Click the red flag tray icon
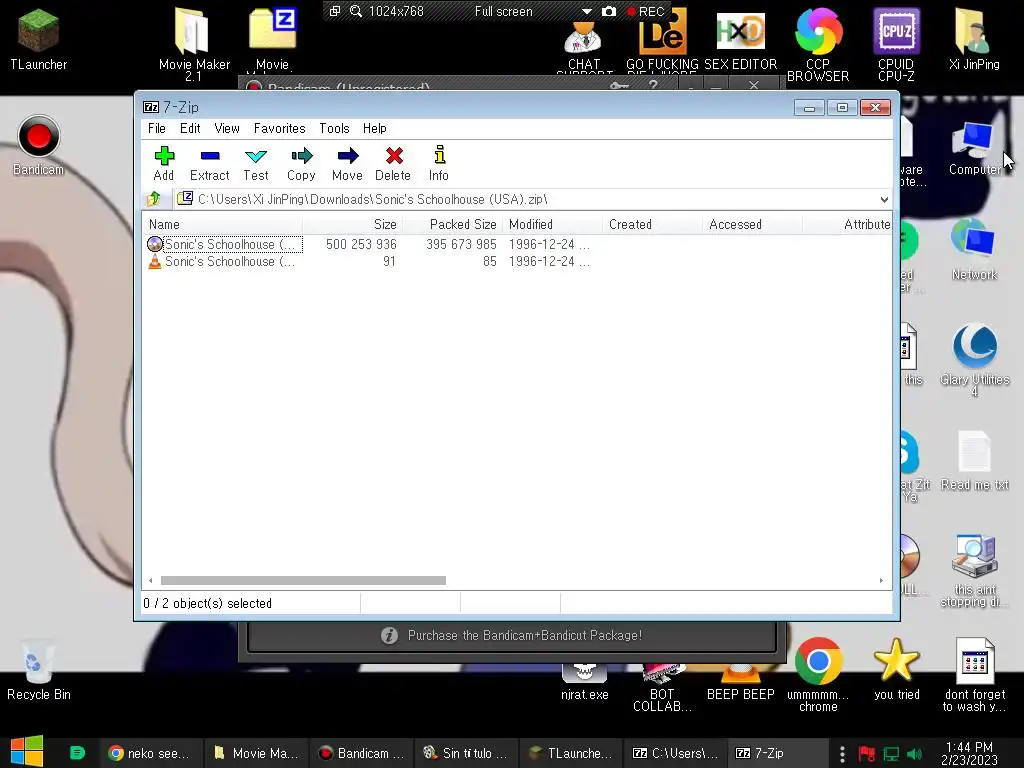This screenshot has width=1024, height=768. (867, 754)
